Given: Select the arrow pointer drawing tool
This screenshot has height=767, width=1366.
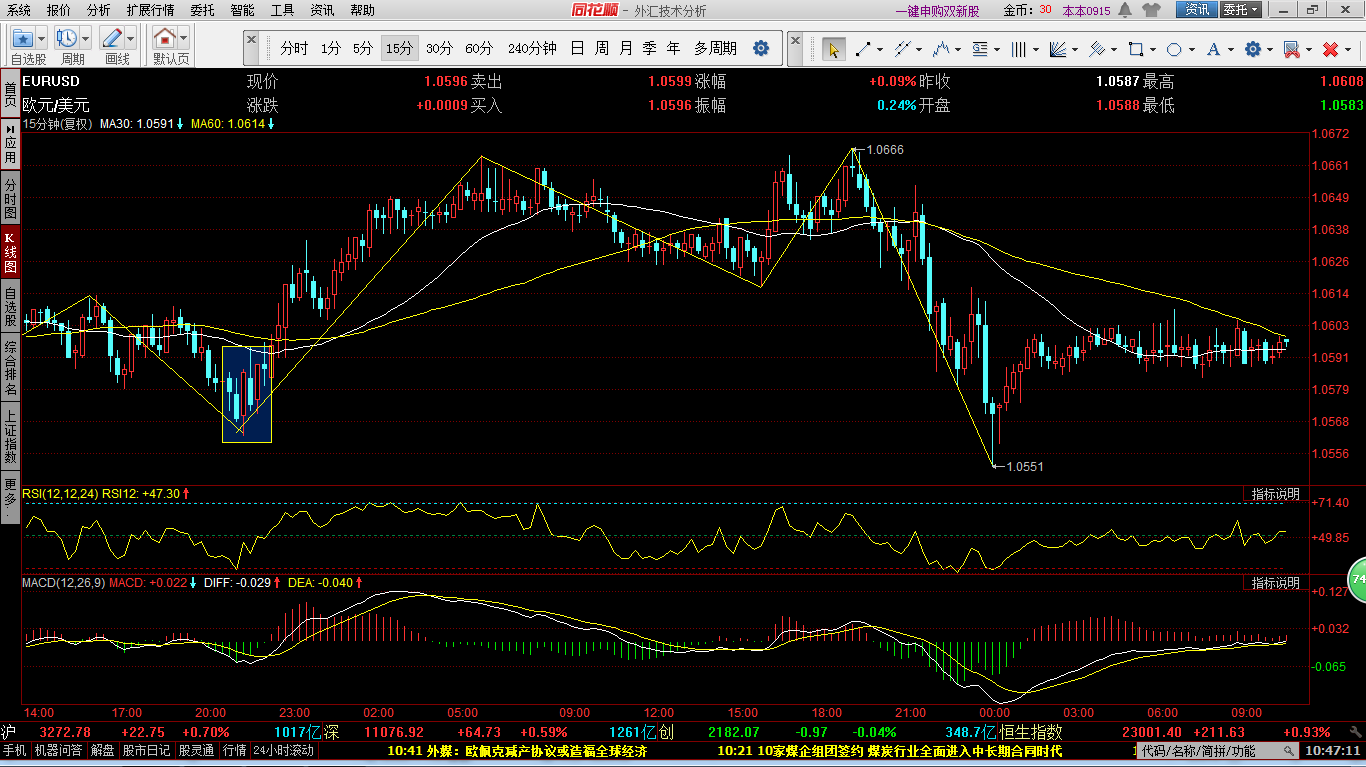Looking at the screenshot, I should coord(833,49).
